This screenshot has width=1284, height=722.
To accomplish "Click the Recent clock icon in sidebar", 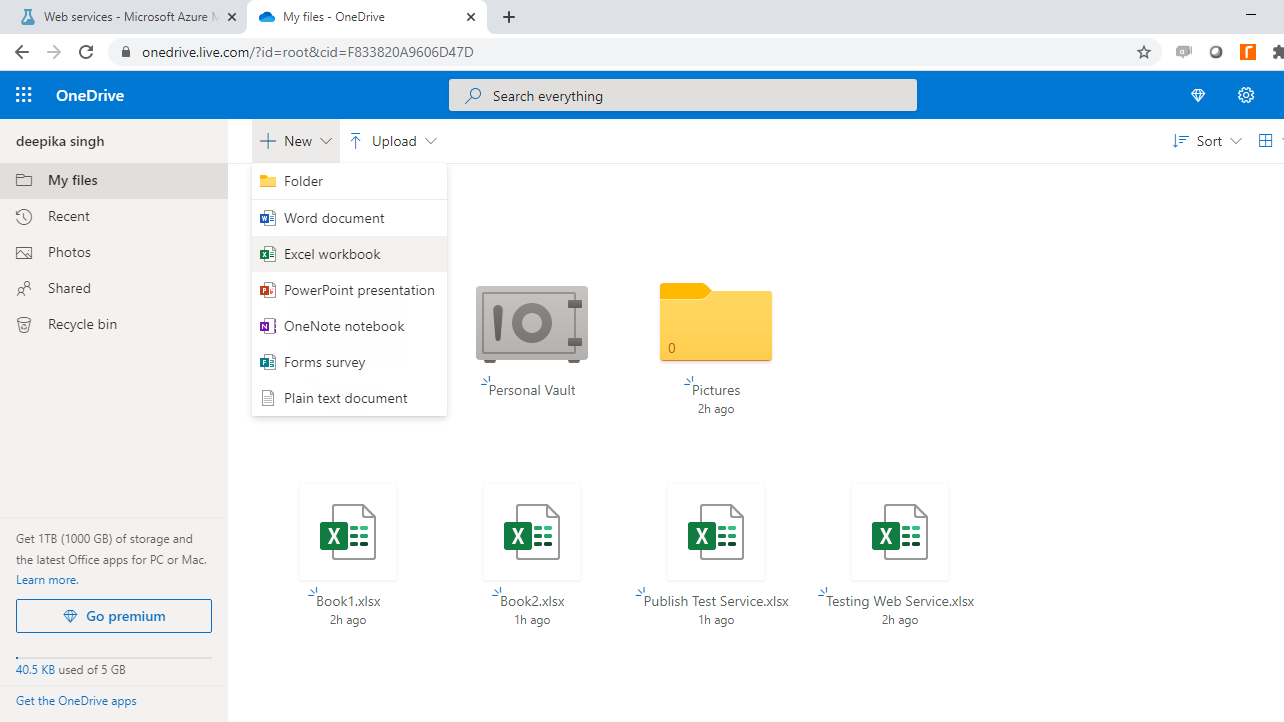I will [24, 216].
